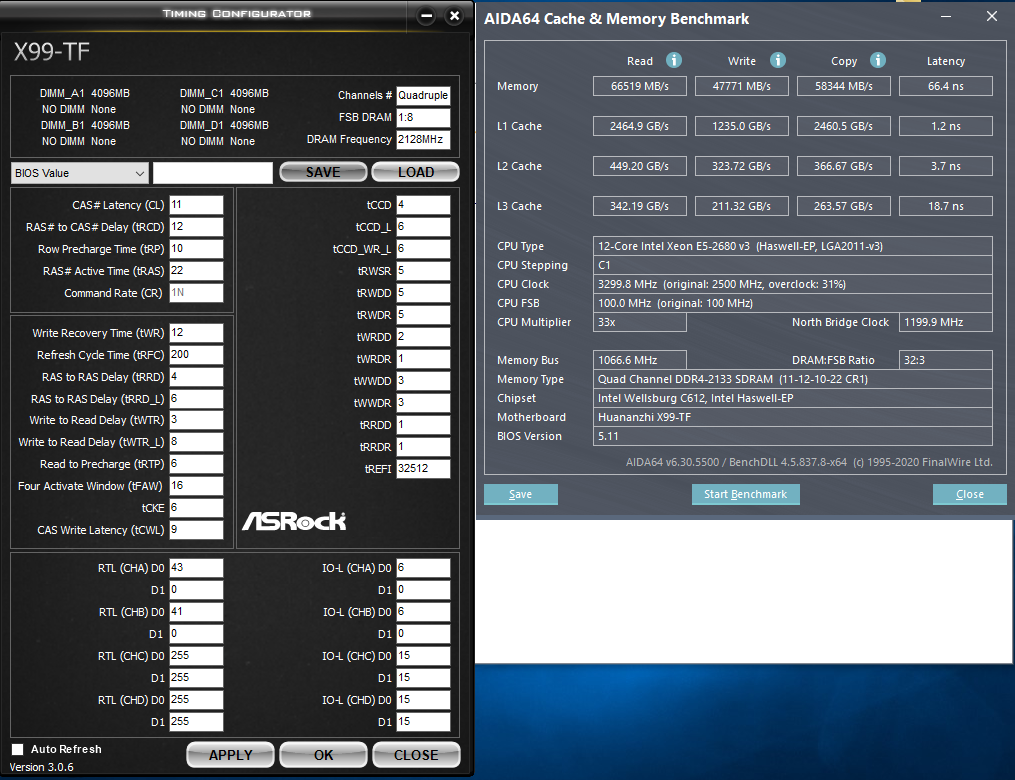This screenshot has width=1015, height=780.
Task: Close the AIDA64 benchmark window with X
Action: 992,16
